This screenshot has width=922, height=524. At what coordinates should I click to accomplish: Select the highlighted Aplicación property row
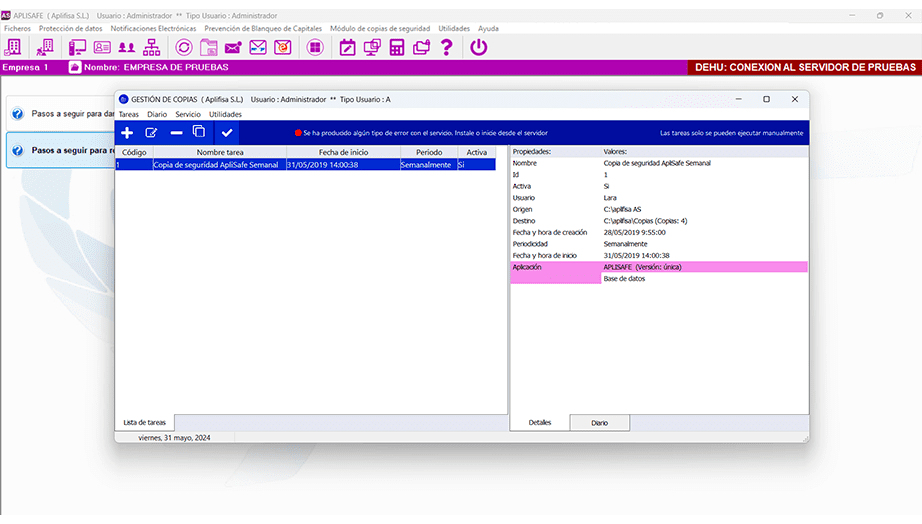pos(659,267)
